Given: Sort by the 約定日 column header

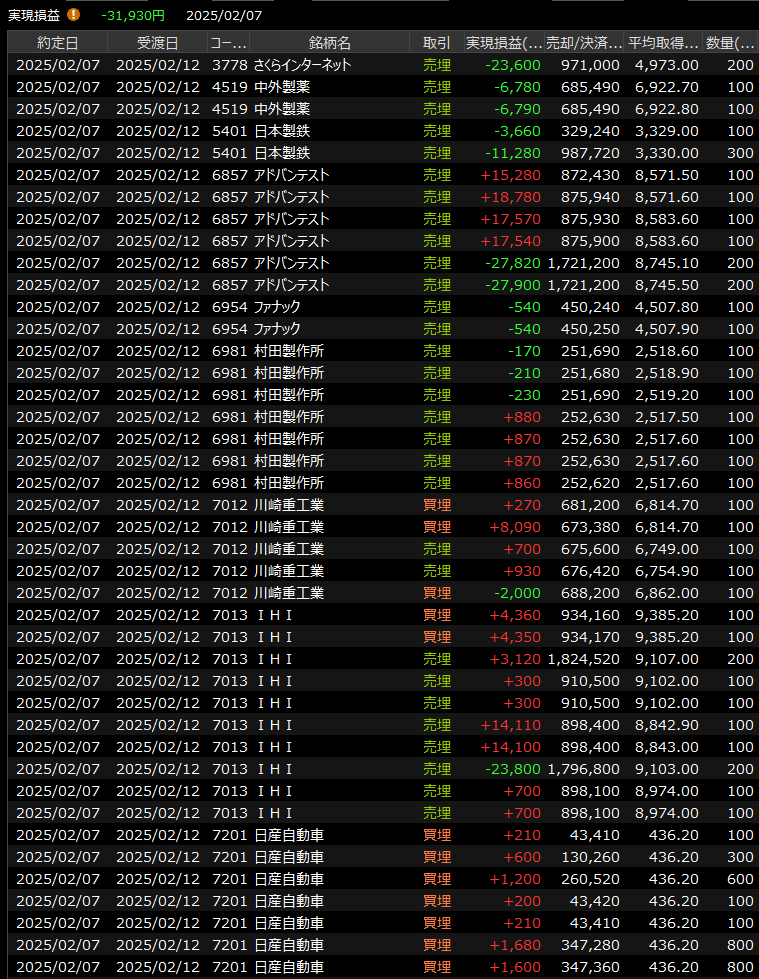Looking at the screenshot, I should (57, 43).
